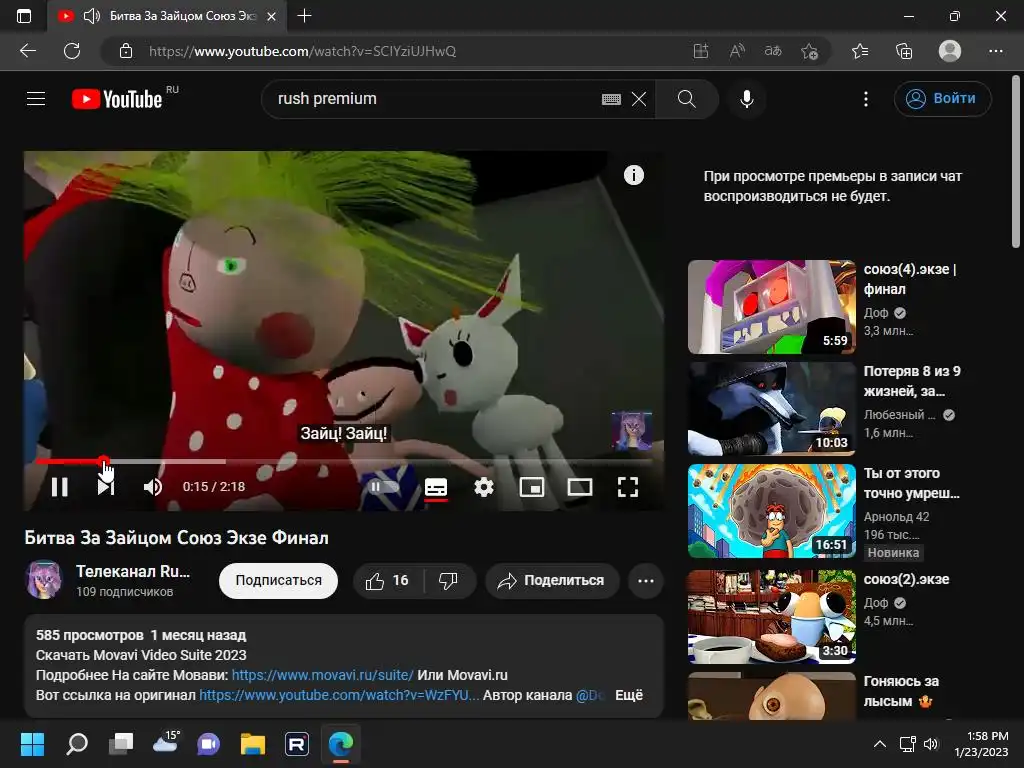Open Edge settings and more menu
The height and width of the screenshot is (768, 1024).
point(995,51)
